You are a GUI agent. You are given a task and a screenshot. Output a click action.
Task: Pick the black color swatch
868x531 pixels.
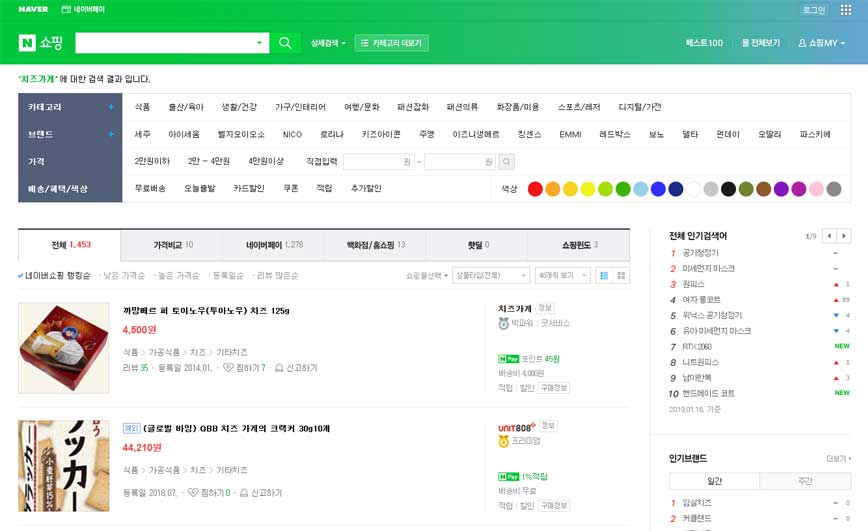click(x=728, y=189)
